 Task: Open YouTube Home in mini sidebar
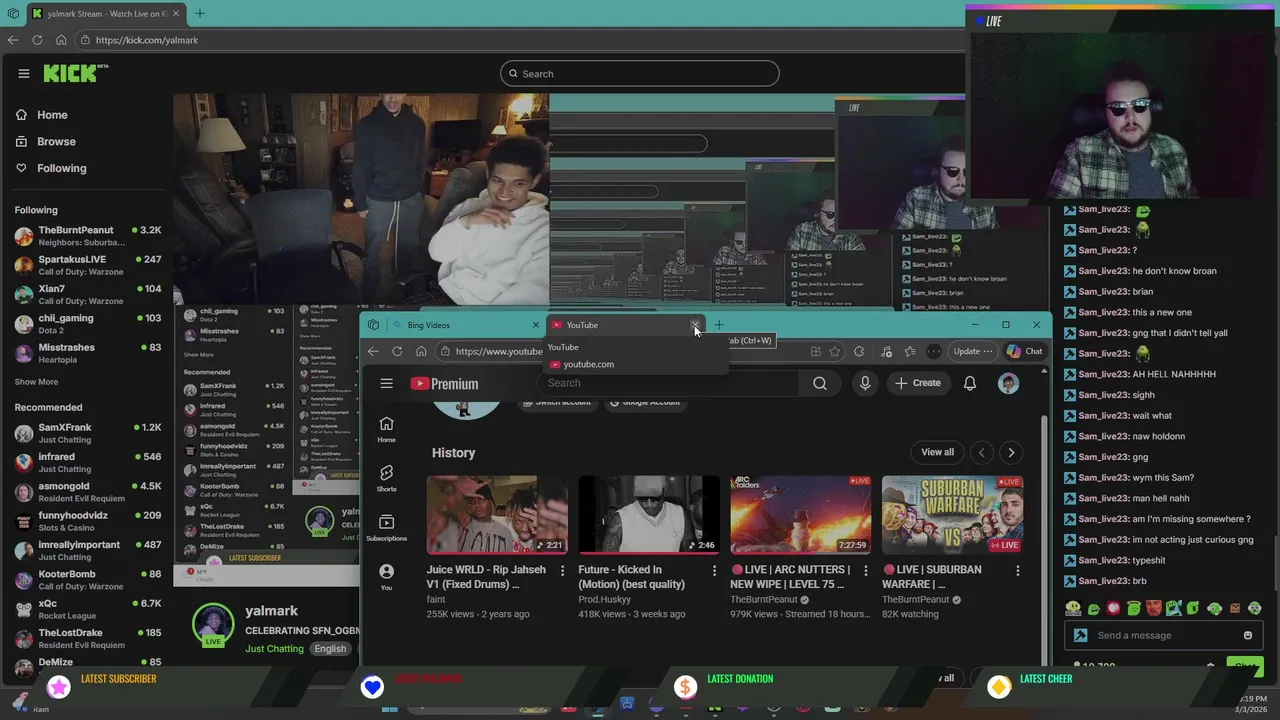[386, 430]
